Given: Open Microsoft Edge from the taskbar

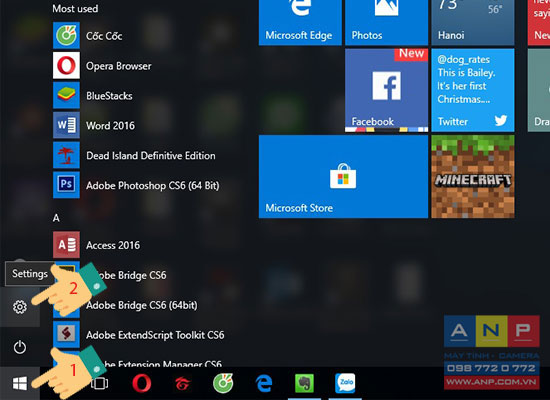Looking at the screenshot, I should (264, 383).
